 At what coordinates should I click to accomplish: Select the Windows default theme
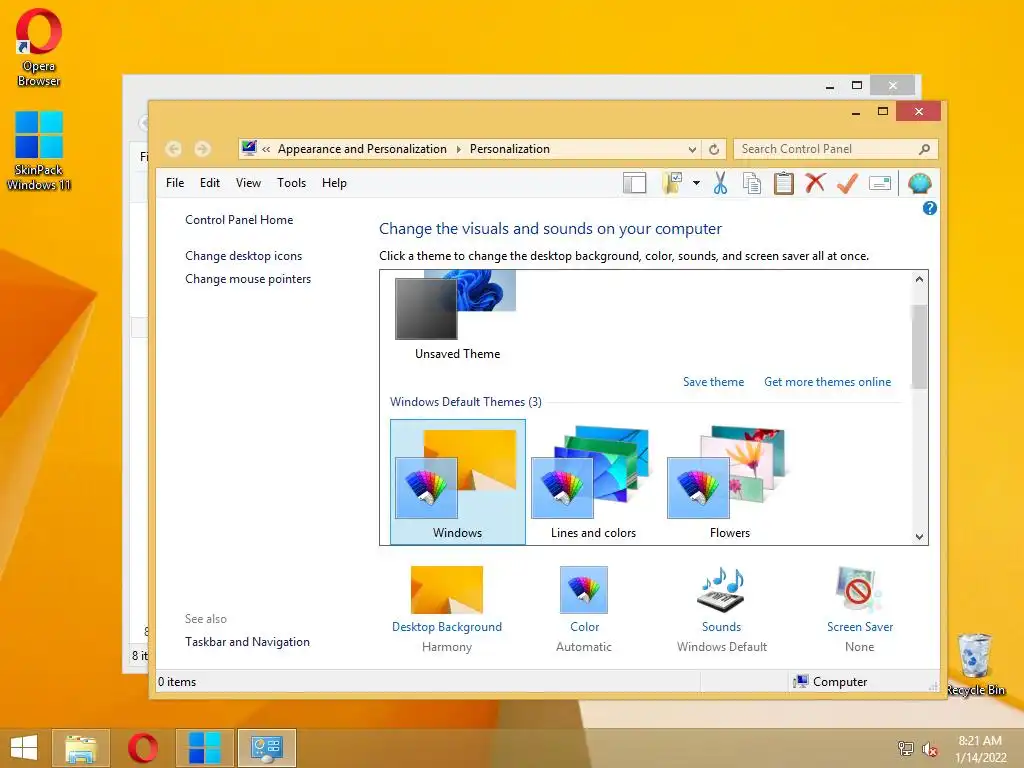(x=458, y=482)
